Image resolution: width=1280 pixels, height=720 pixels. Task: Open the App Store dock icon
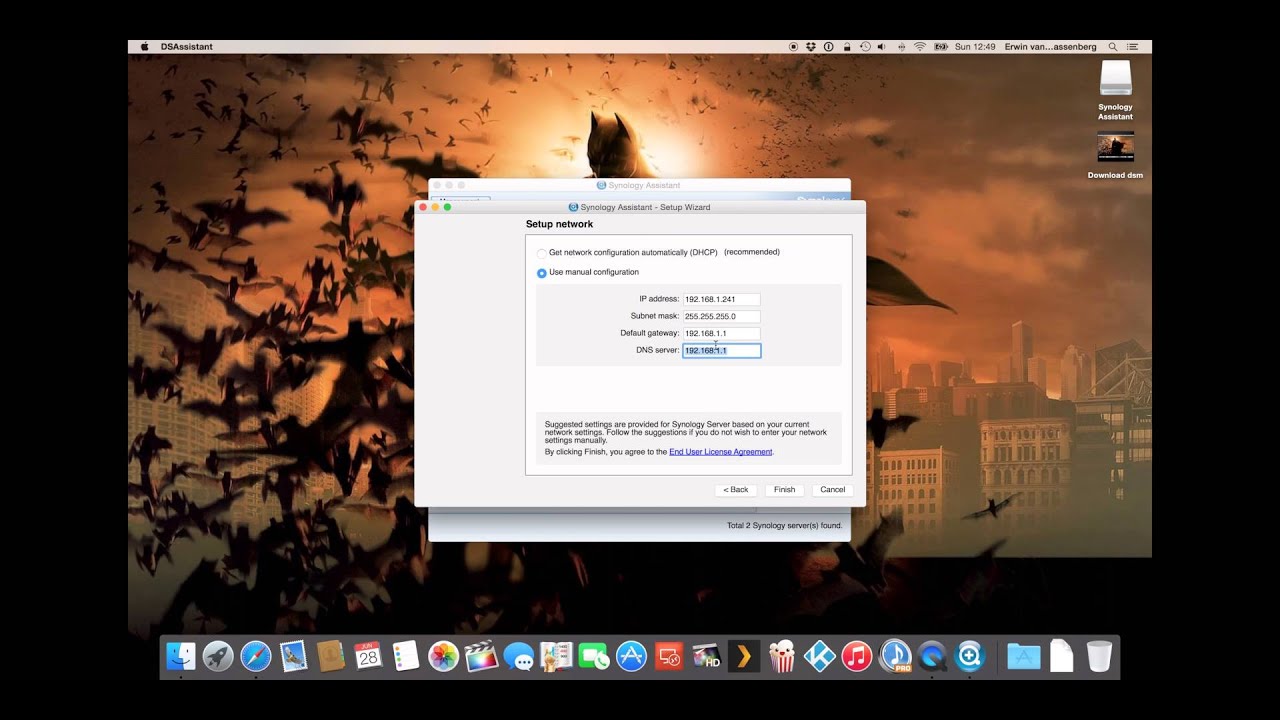[x=631, y=656]
